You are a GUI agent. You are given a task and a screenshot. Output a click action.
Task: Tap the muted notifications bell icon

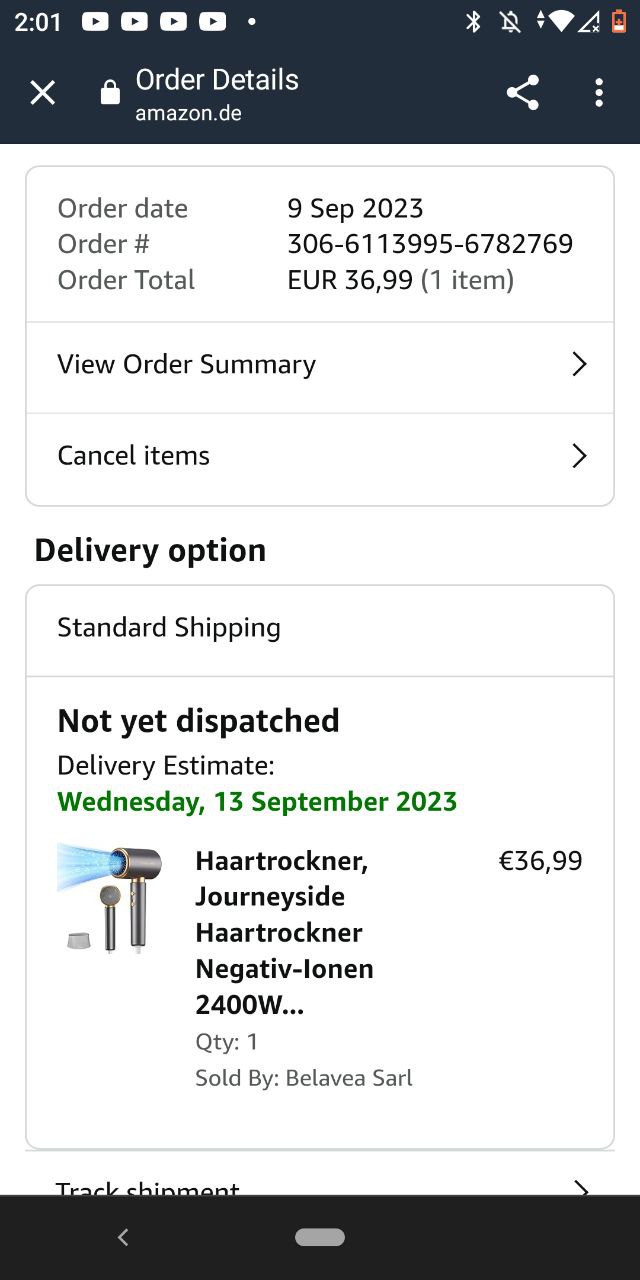click(510, 22)
